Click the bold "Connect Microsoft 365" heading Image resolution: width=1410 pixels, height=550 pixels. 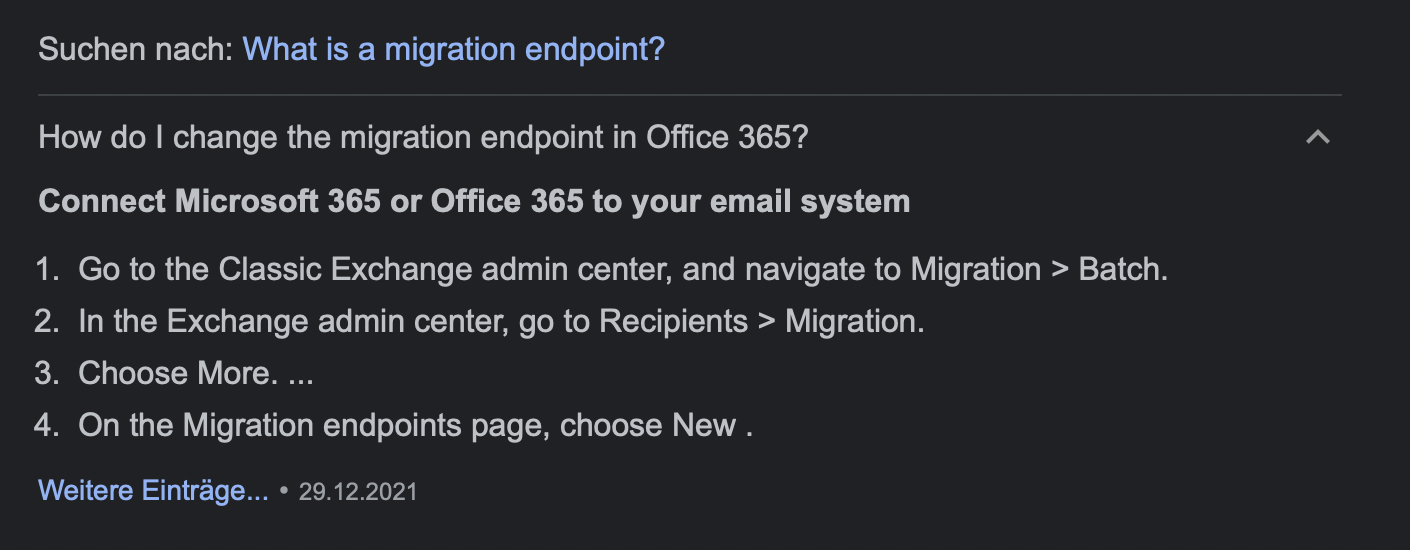(473, 201)
